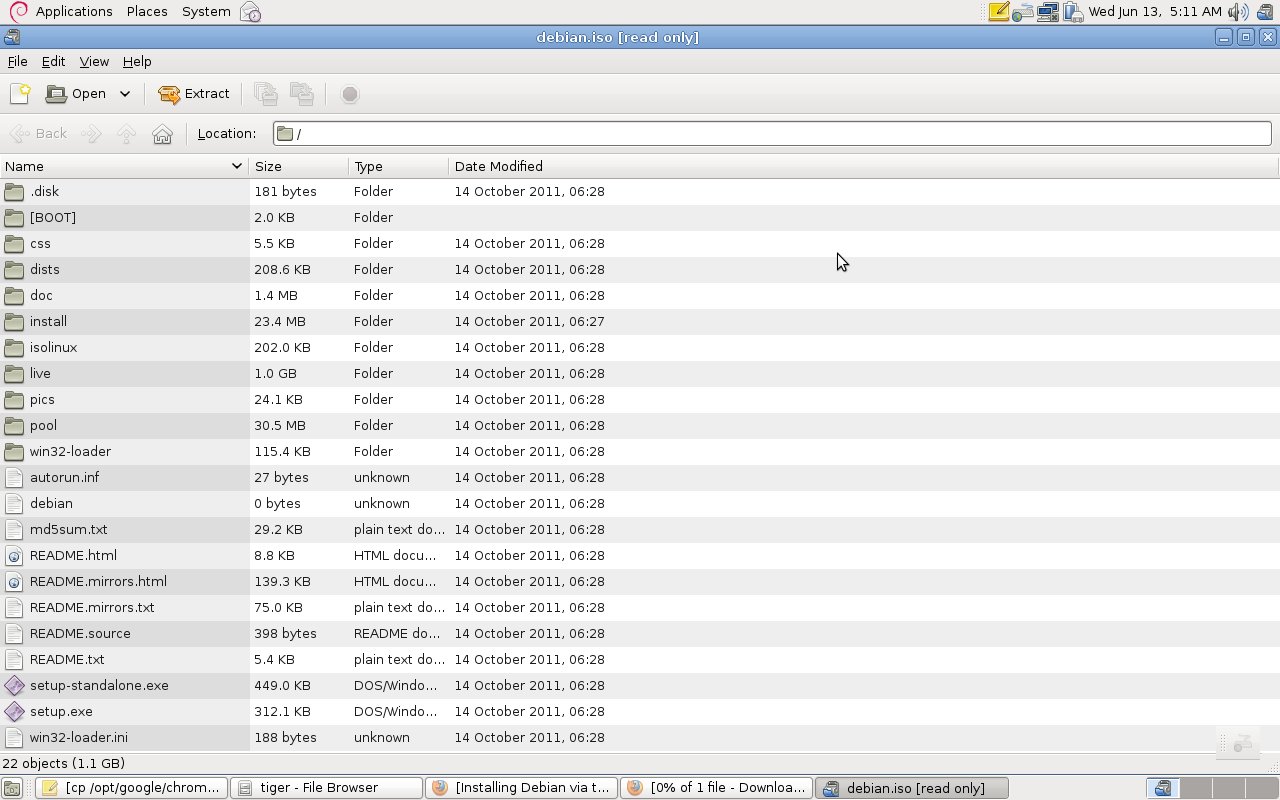Click the Stop operation toolbar icon
Viewport: 1280px width, 800px height.
pyautogui.click(x=350, y=94)
